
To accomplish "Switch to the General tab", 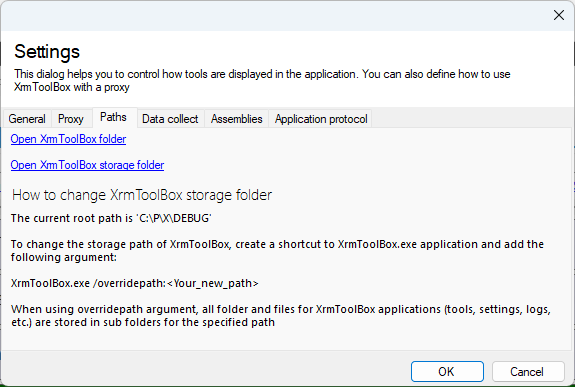I will tap(27, 119).
